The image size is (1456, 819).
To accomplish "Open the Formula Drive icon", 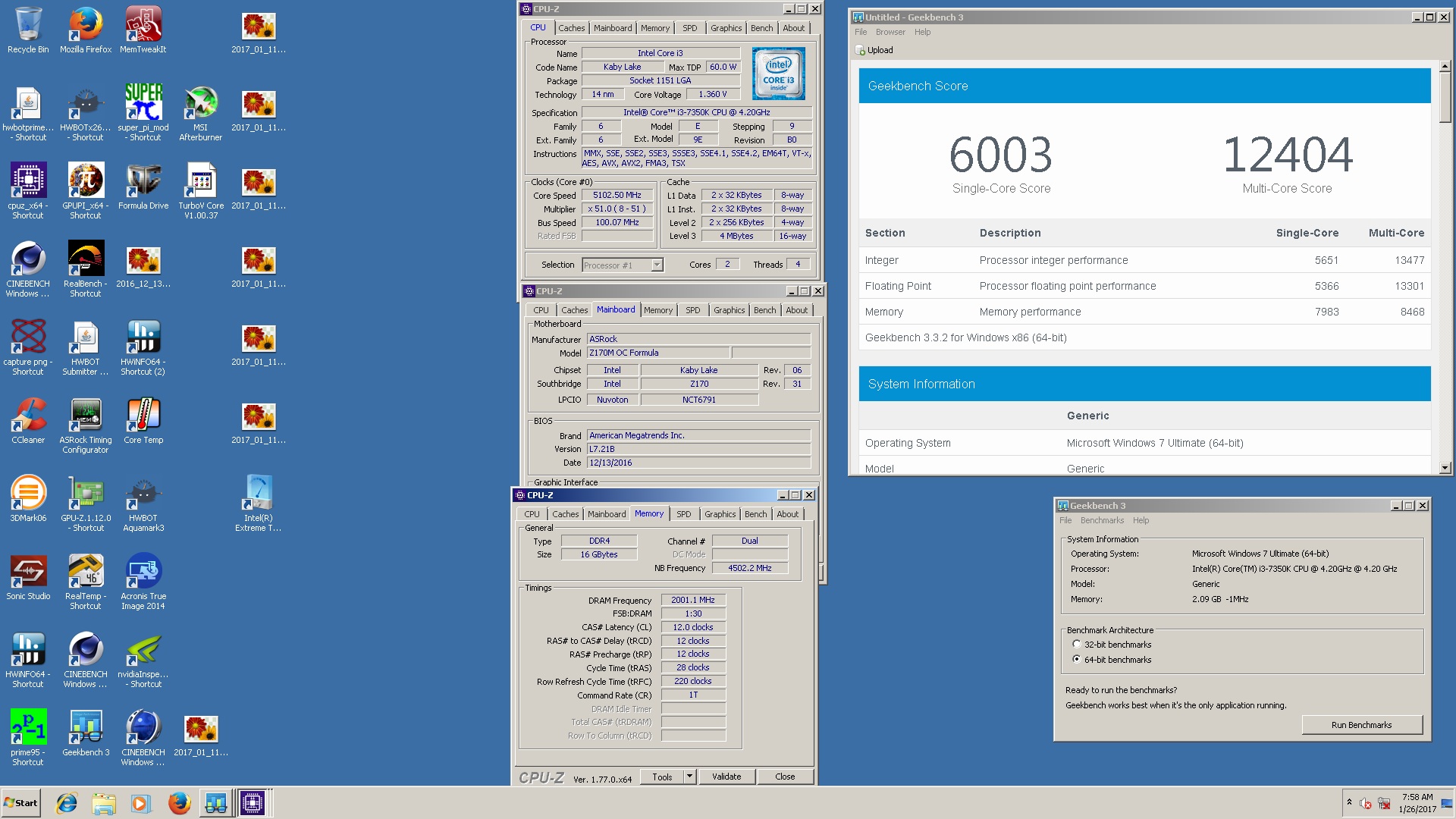I will tap(143, 186).
